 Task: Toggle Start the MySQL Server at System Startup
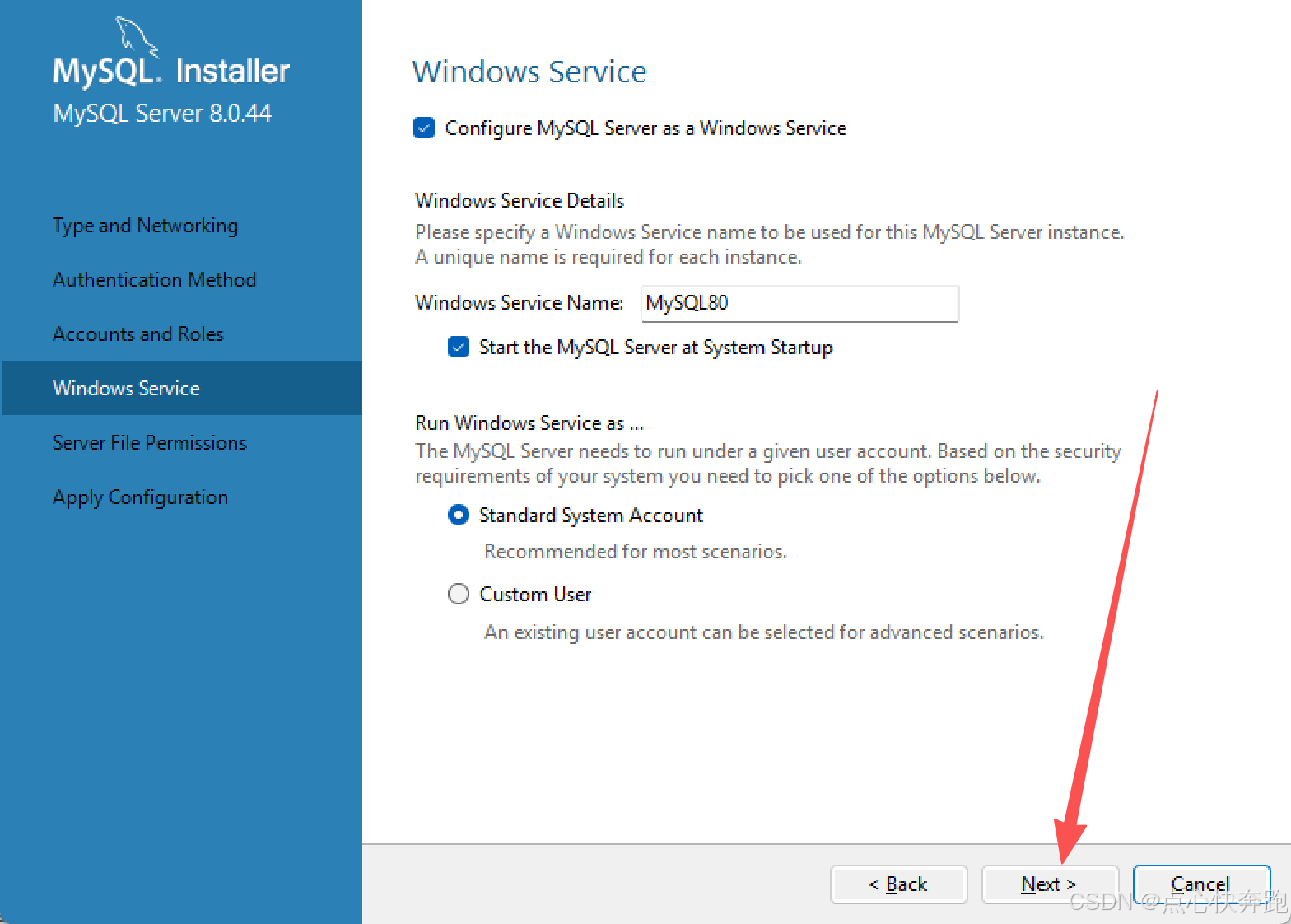click(459, 348)
